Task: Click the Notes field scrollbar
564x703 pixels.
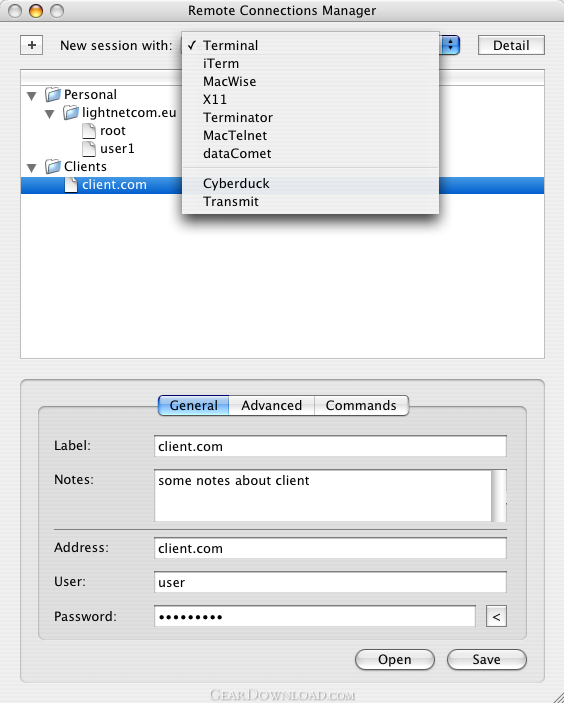Action: coord(499,495)
